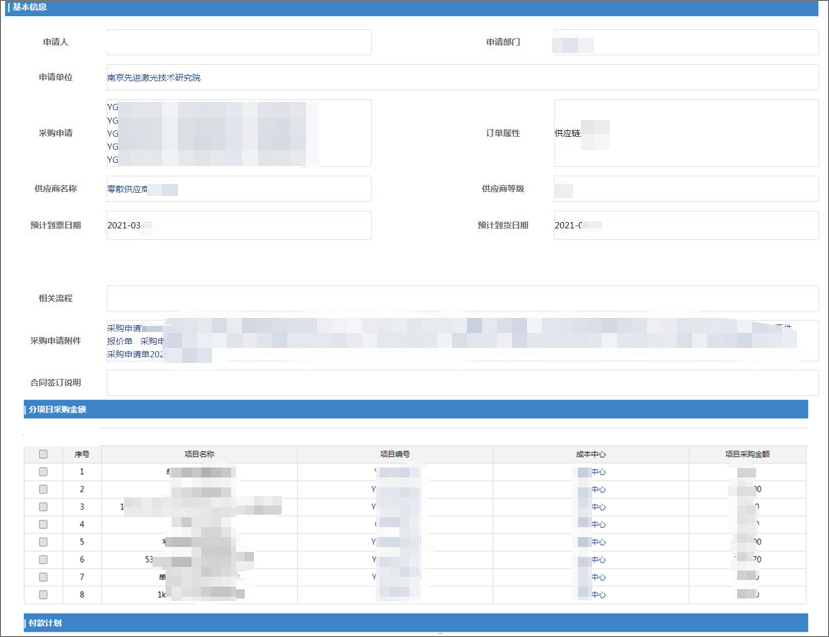Click the 项目编号 column header
Image resolution: width=829 pixels, height=637 pixels.
click(x=395, y=454)
